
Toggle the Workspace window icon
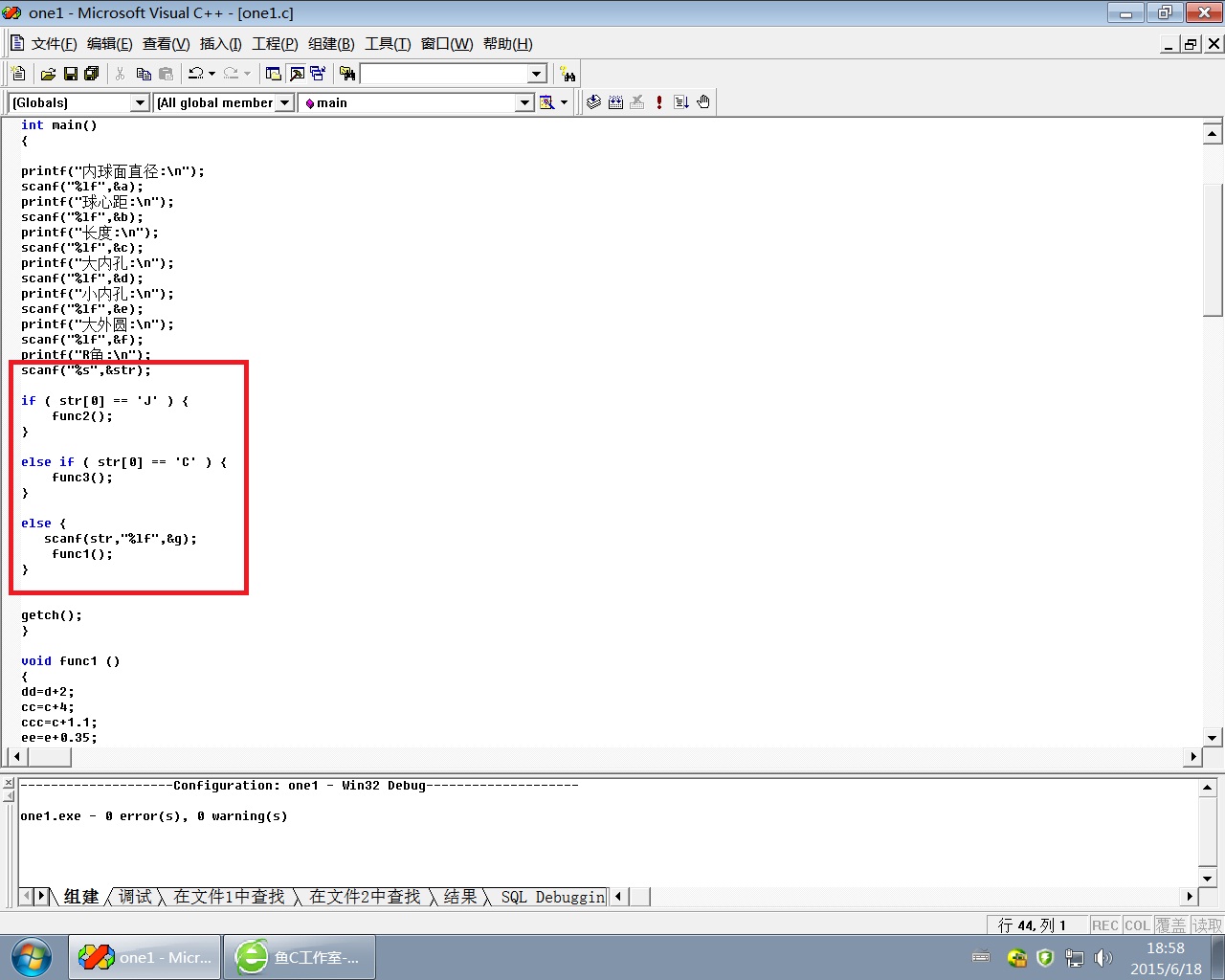click(x=274, y=74)
